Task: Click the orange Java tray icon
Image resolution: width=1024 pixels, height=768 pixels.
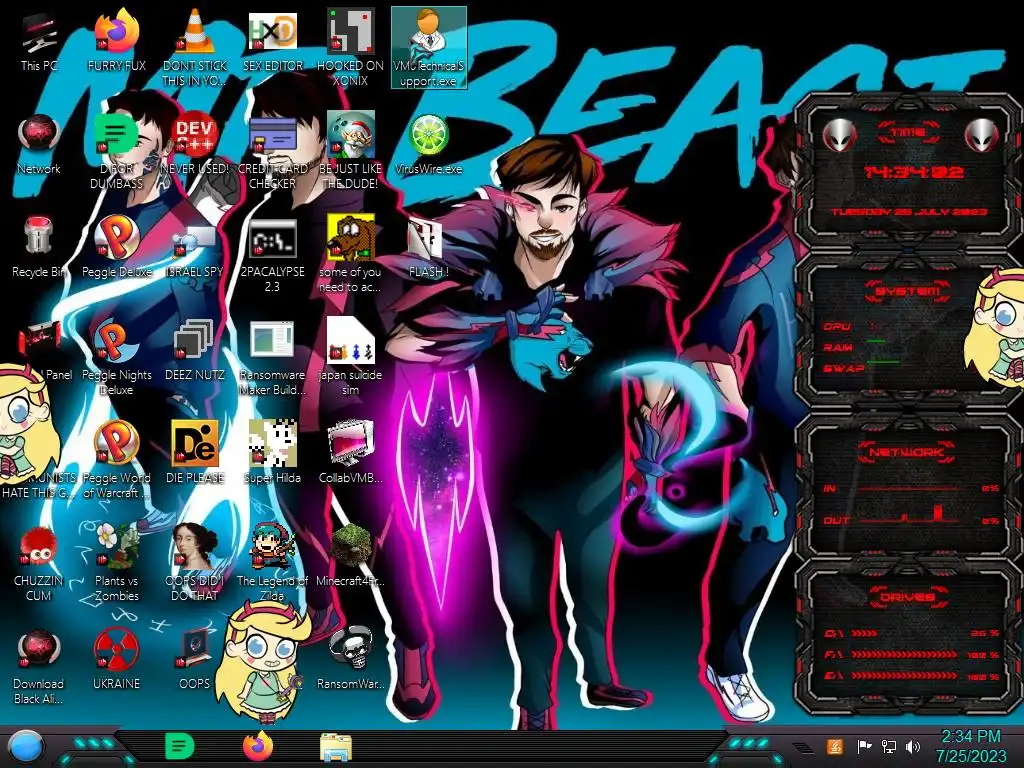Action: point(835,746)
